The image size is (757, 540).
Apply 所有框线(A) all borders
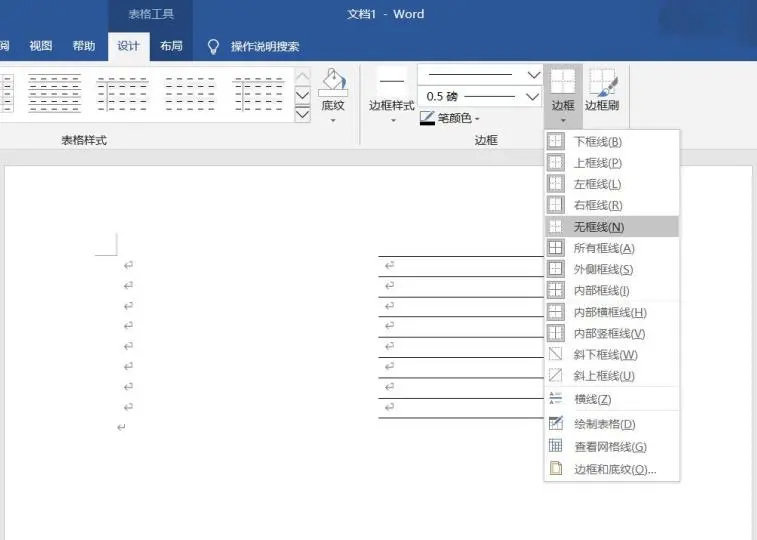pyautogui.click(x=612, y=248)
